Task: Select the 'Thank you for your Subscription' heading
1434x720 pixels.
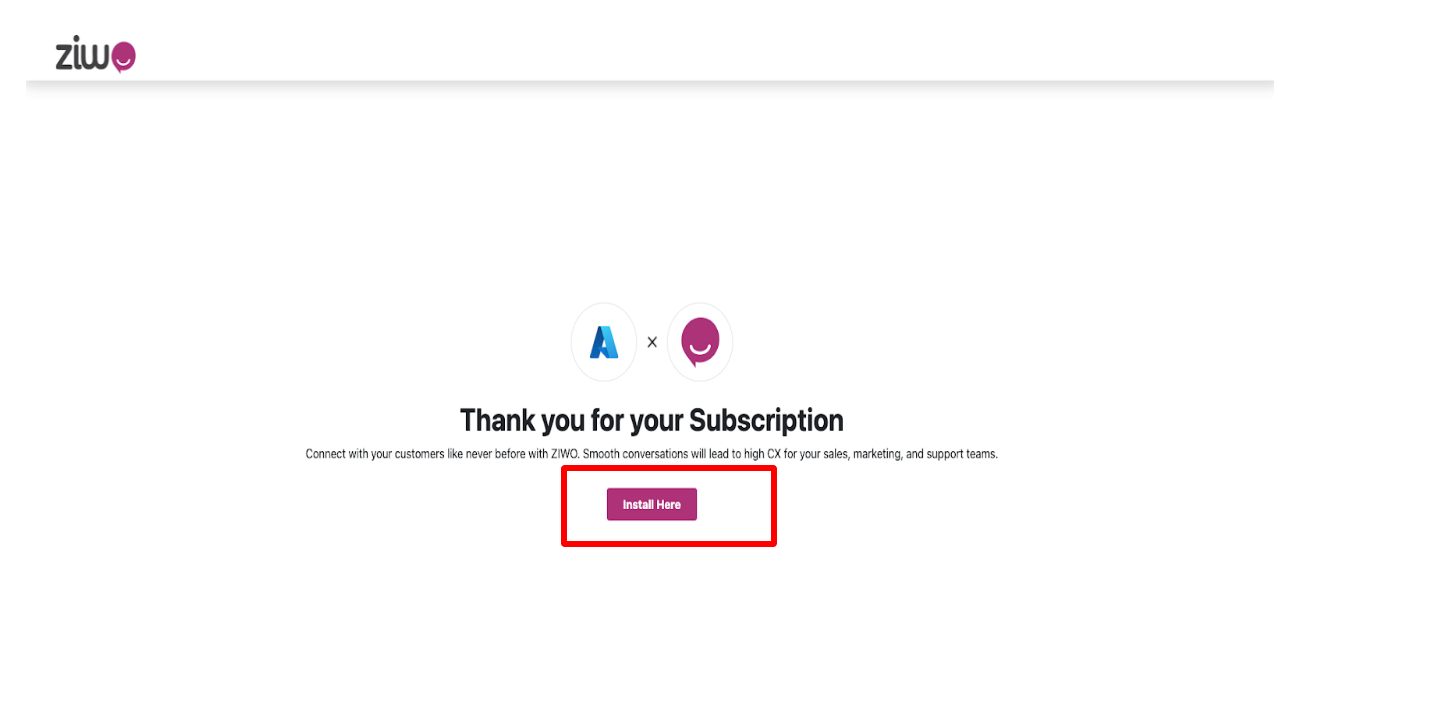Action: pos(652,420)
